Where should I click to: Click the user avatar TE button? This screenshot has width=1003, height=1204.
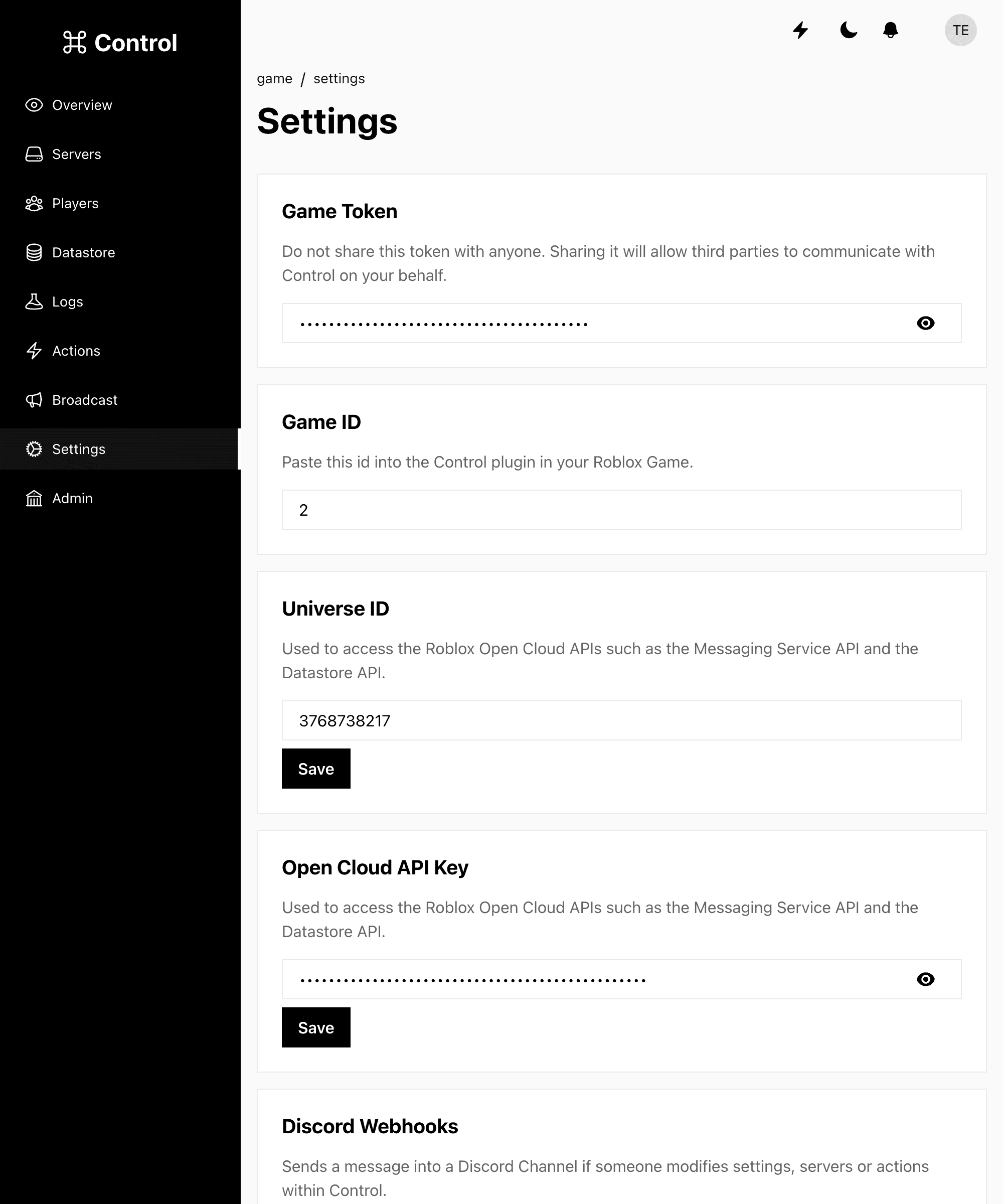pyautogui.click(x=961, y=30)
